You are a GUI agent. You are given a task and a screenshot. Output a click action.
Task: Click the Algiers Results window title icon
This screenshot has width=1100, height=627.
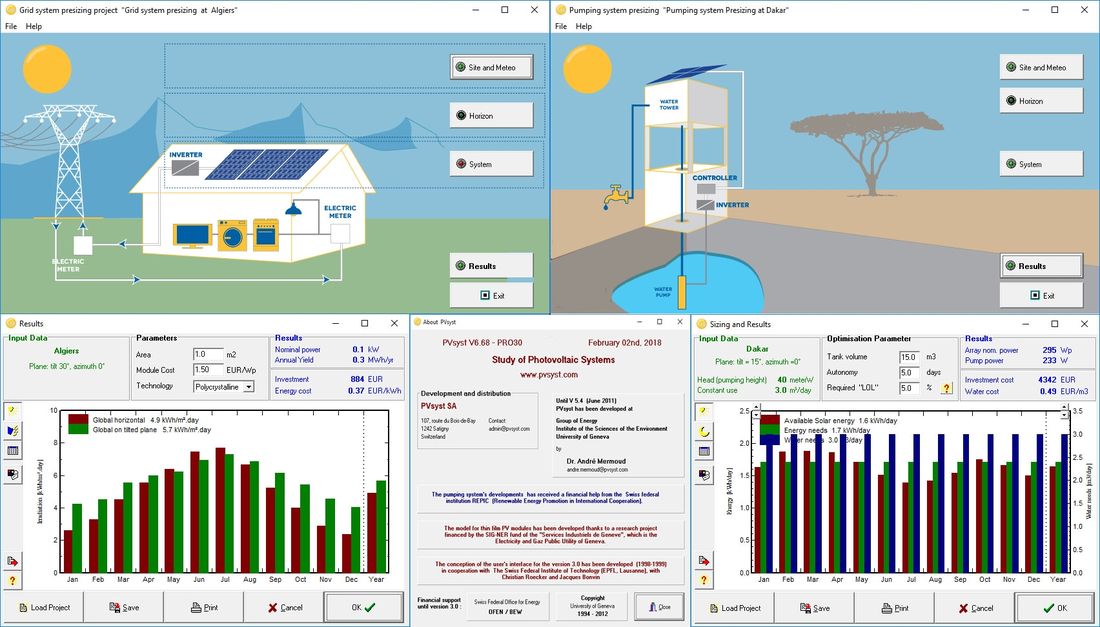point(11,323)
